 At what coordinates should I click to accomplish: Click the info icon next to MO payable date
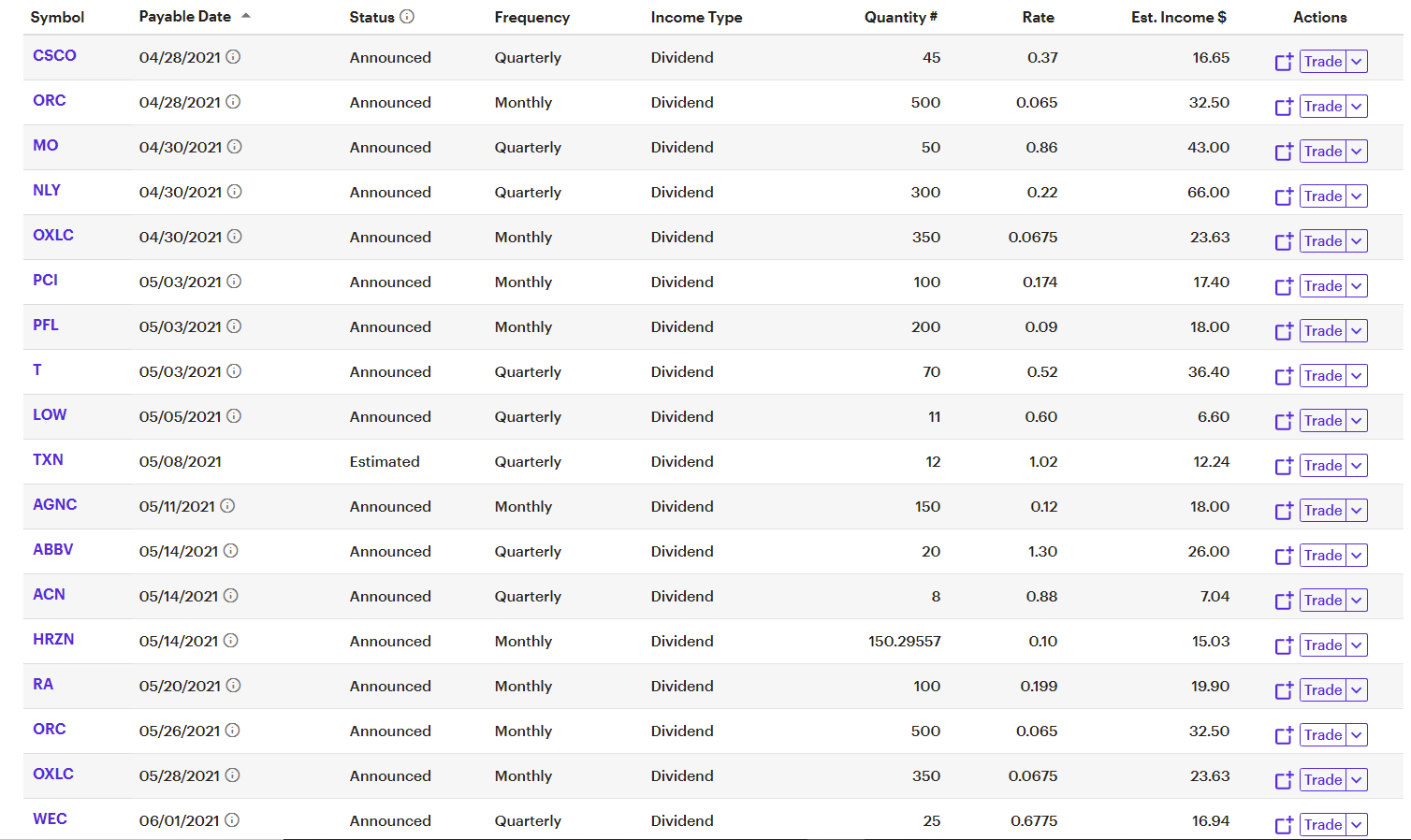point(235,147)
